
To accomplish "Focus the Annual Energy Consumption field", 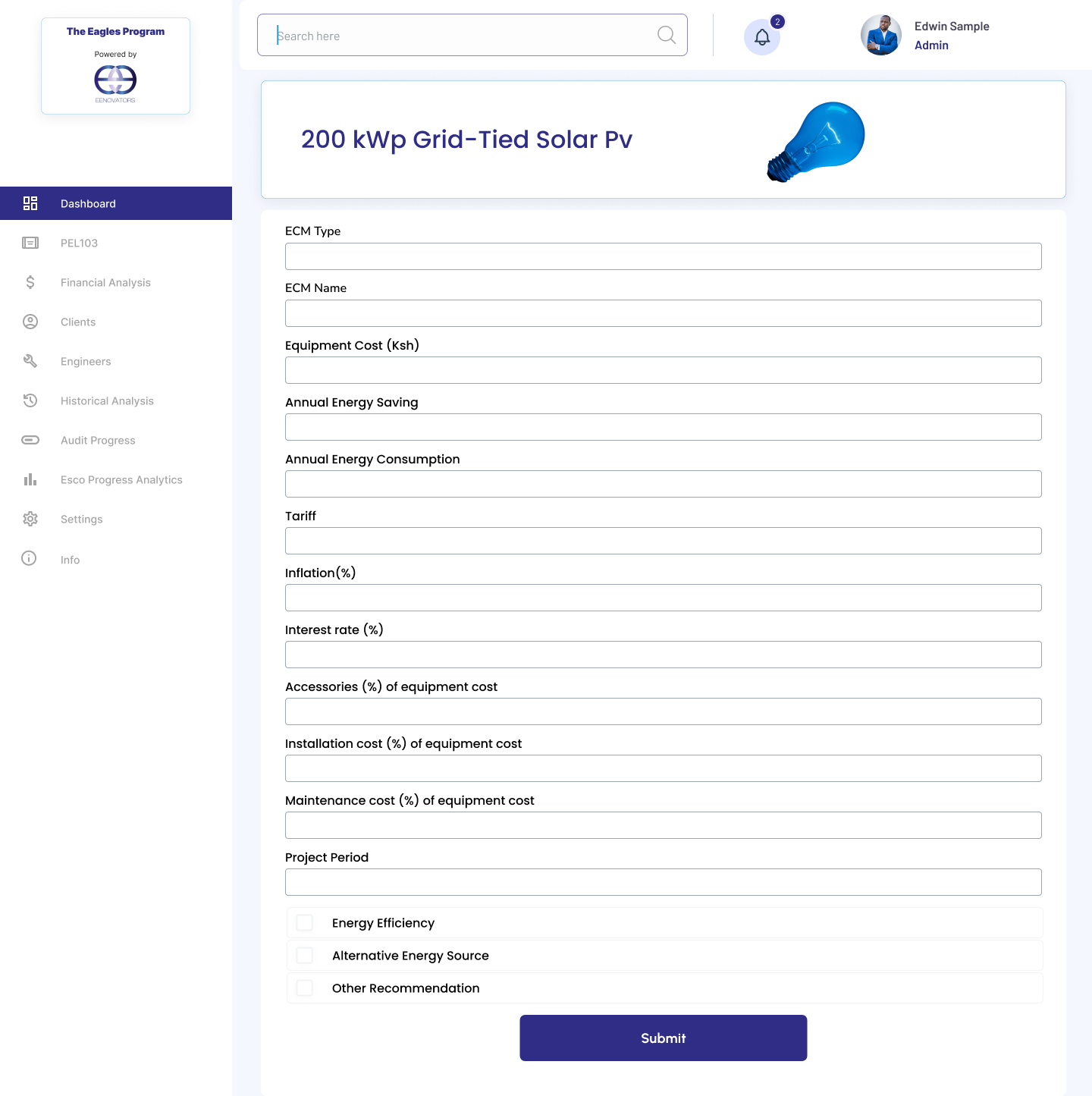I will pyautogui.click(x=664, y=484).
